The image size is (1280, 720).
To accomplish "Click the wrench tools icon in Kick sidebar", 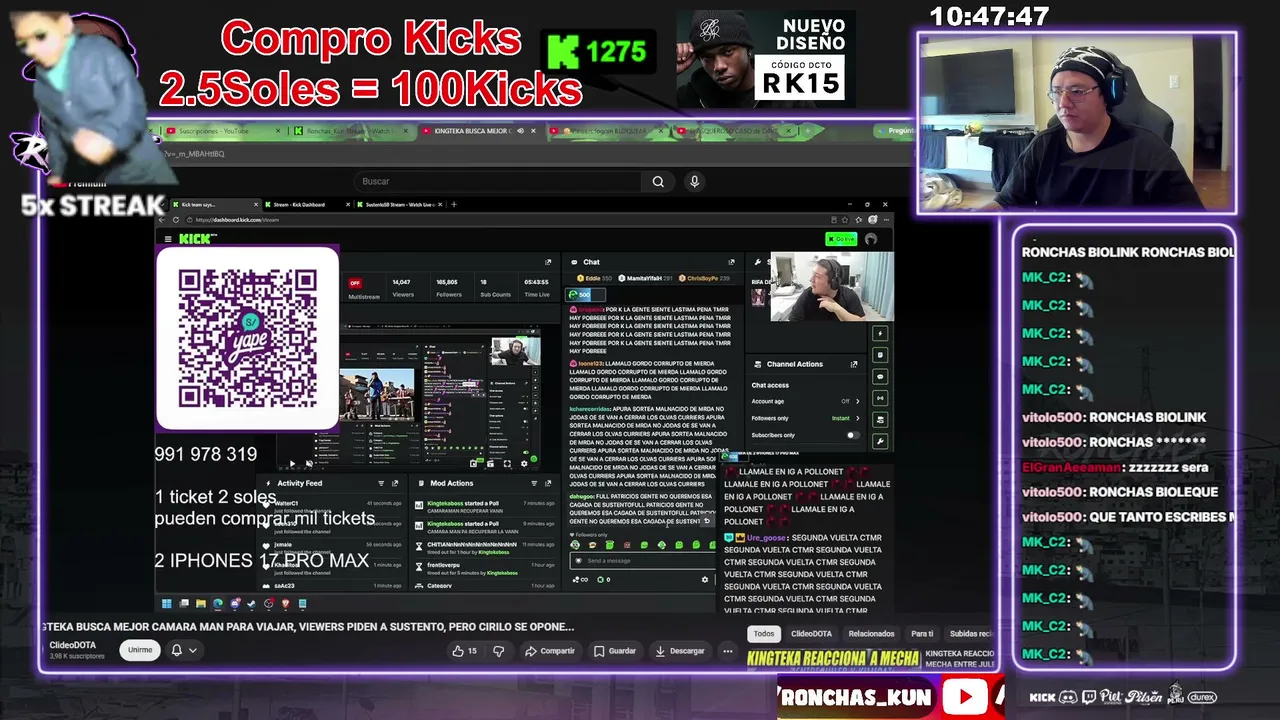I will coord(880,442).
